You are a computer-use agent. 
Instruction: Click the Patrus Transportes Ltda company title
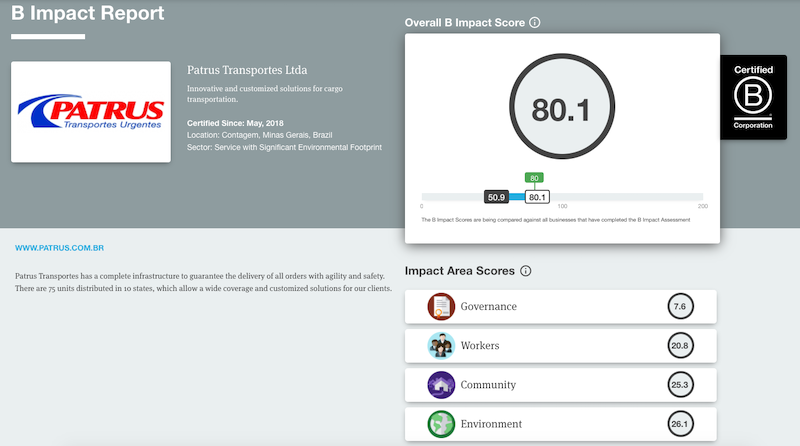(247, 70)
